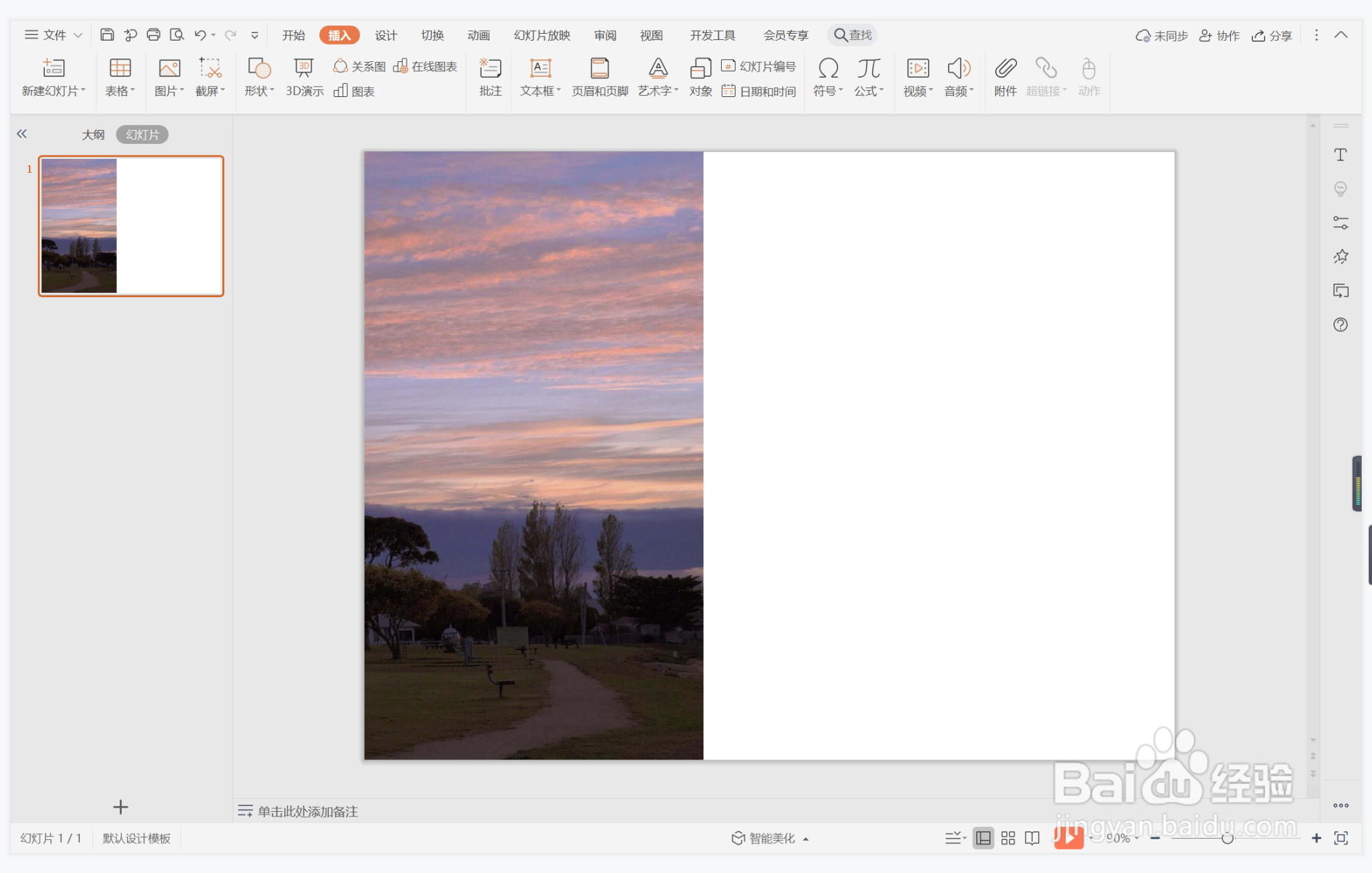
Task: Open the 动画 animation tab
Action: point(478,35)
